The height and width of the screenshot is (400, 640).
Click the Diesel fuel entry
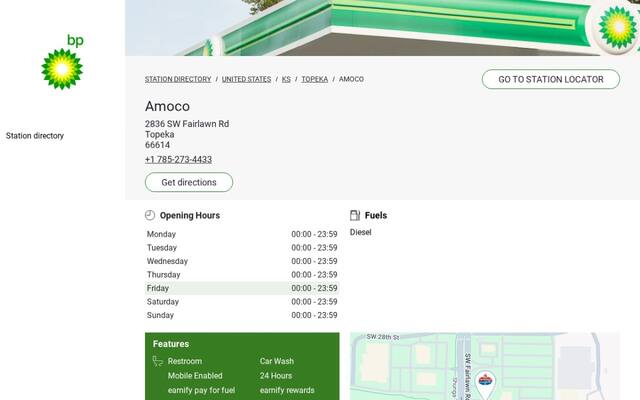360,232
